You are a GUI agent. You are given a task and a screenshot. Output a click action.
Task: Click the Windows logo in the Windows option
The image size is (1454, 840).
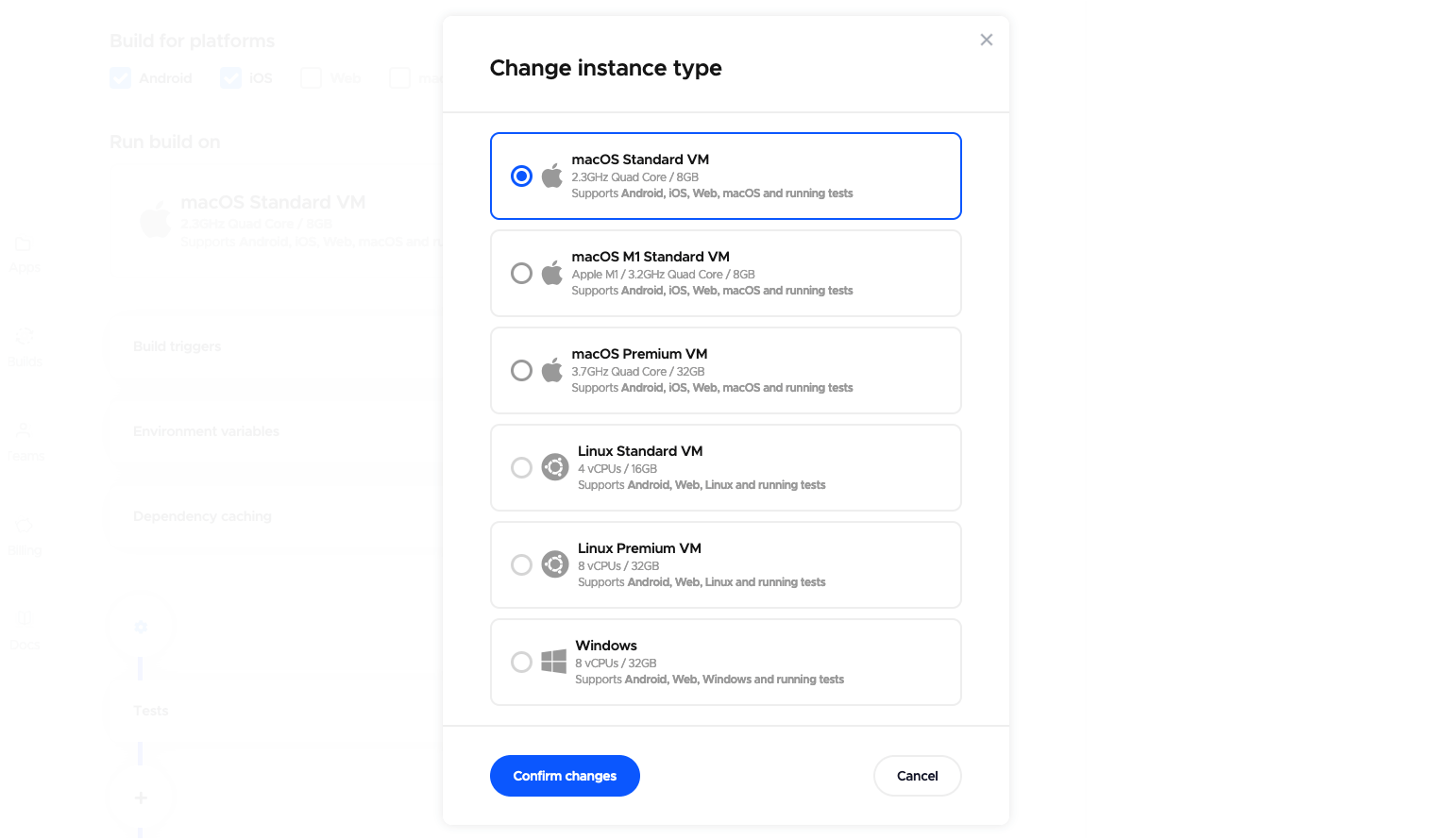(553, 662)
